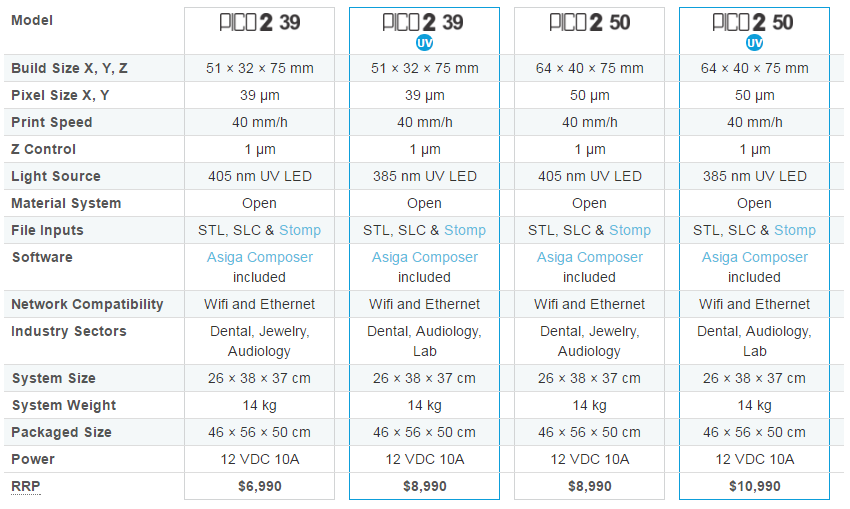The width and height of the screenshot is (850, 509).
Task: Click the PICO2 39 logo in the first column
Action: click(260, 22)
